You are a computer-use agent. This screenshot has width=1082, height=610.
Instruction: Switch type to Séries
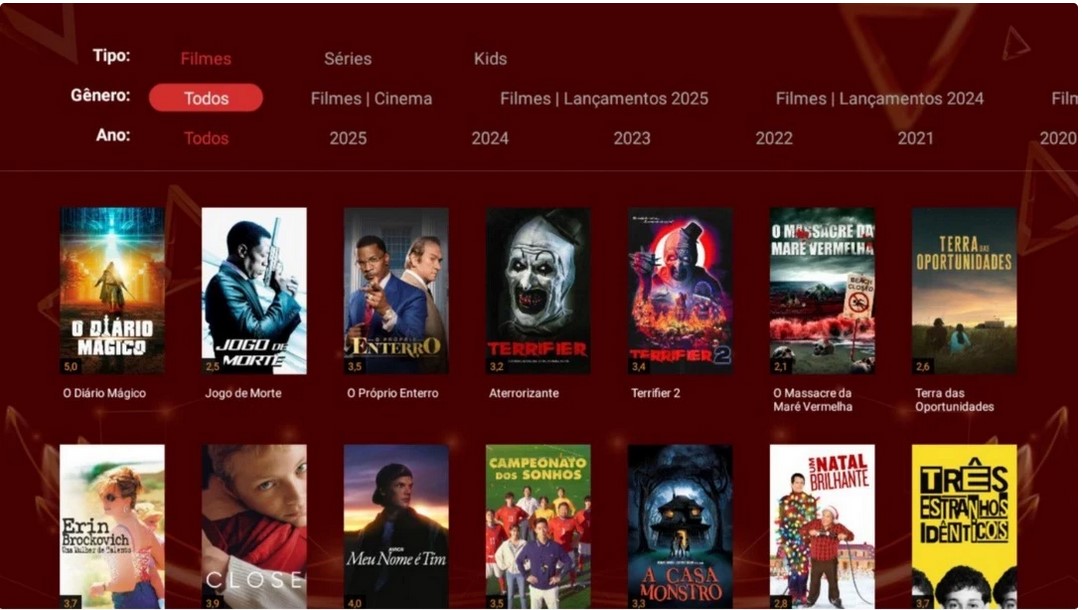click(x=348, y=59)
